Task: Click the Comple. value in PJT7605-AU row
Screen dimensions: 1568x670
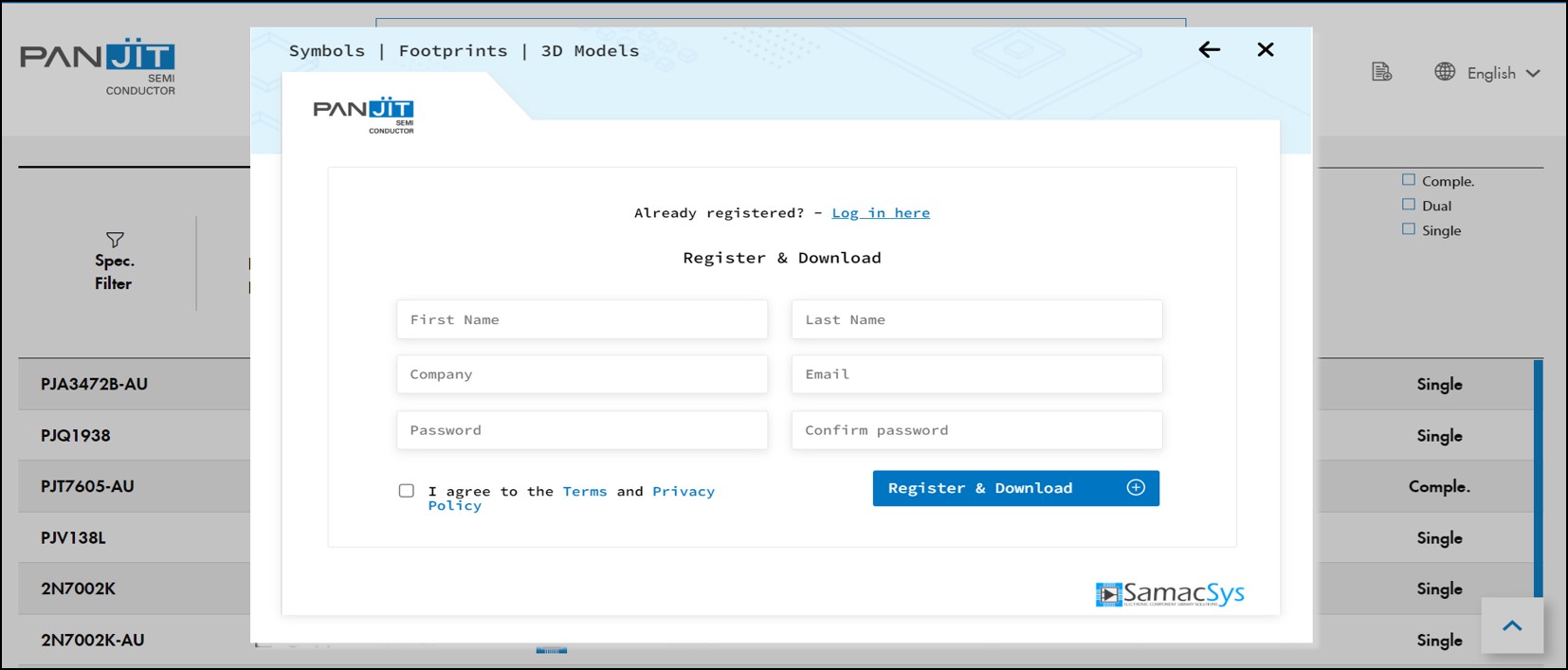Action: coord(1439,486)
